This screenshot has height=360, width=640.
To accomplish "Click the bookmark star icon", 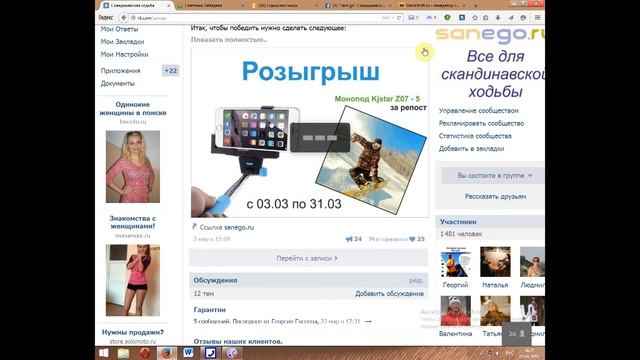I will coord(475,18).
